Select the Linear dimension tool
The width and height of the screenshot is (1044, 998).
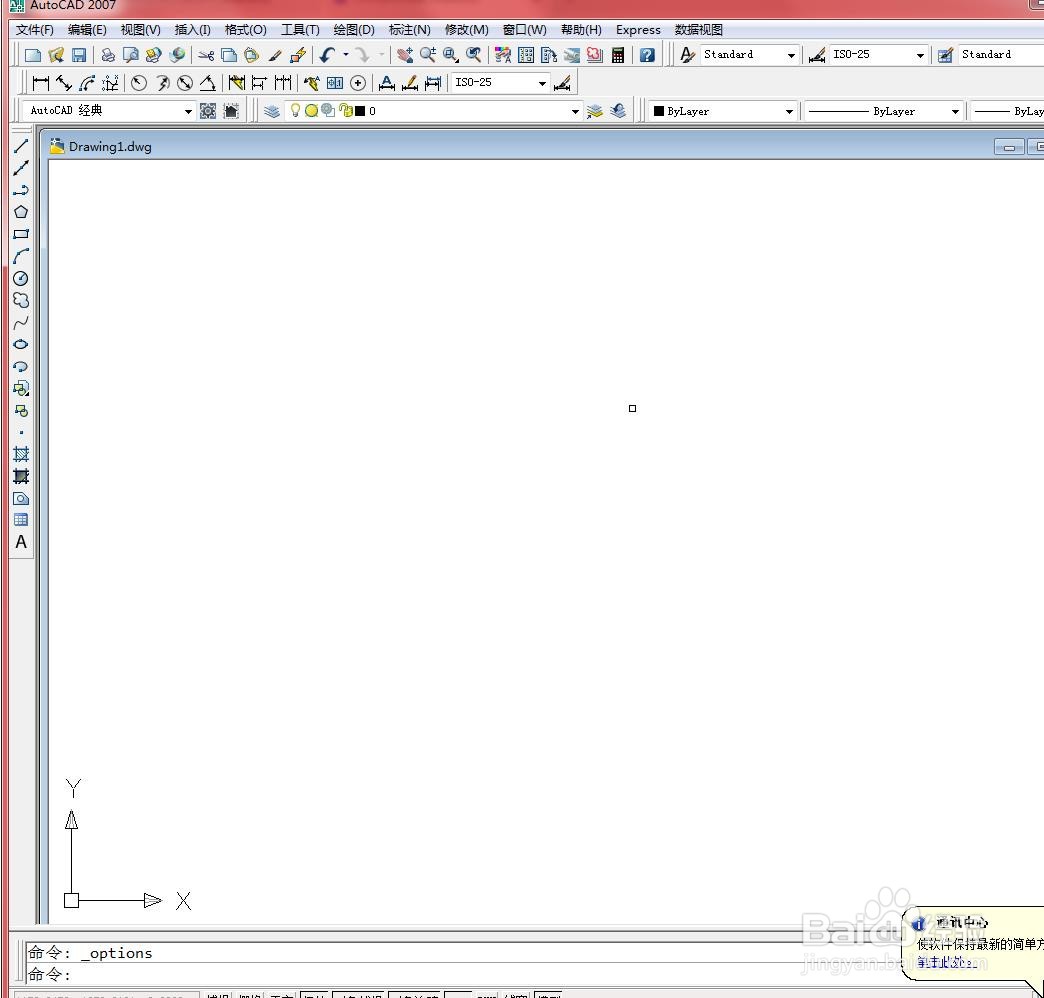pos(41,83)
